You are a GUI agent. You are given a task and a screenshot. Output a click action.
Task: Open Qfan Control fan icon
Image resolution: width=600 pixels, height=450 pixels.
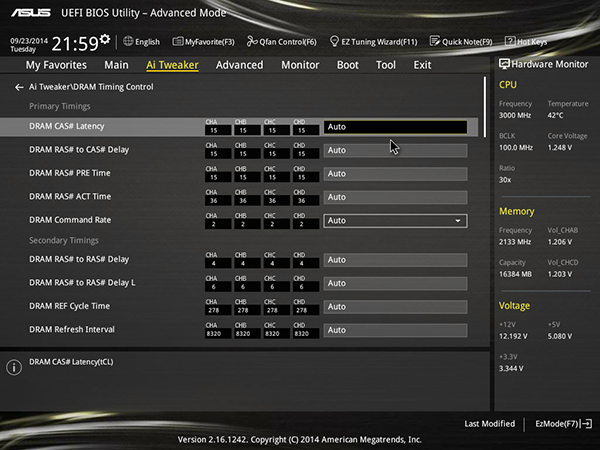pos(252,41)
